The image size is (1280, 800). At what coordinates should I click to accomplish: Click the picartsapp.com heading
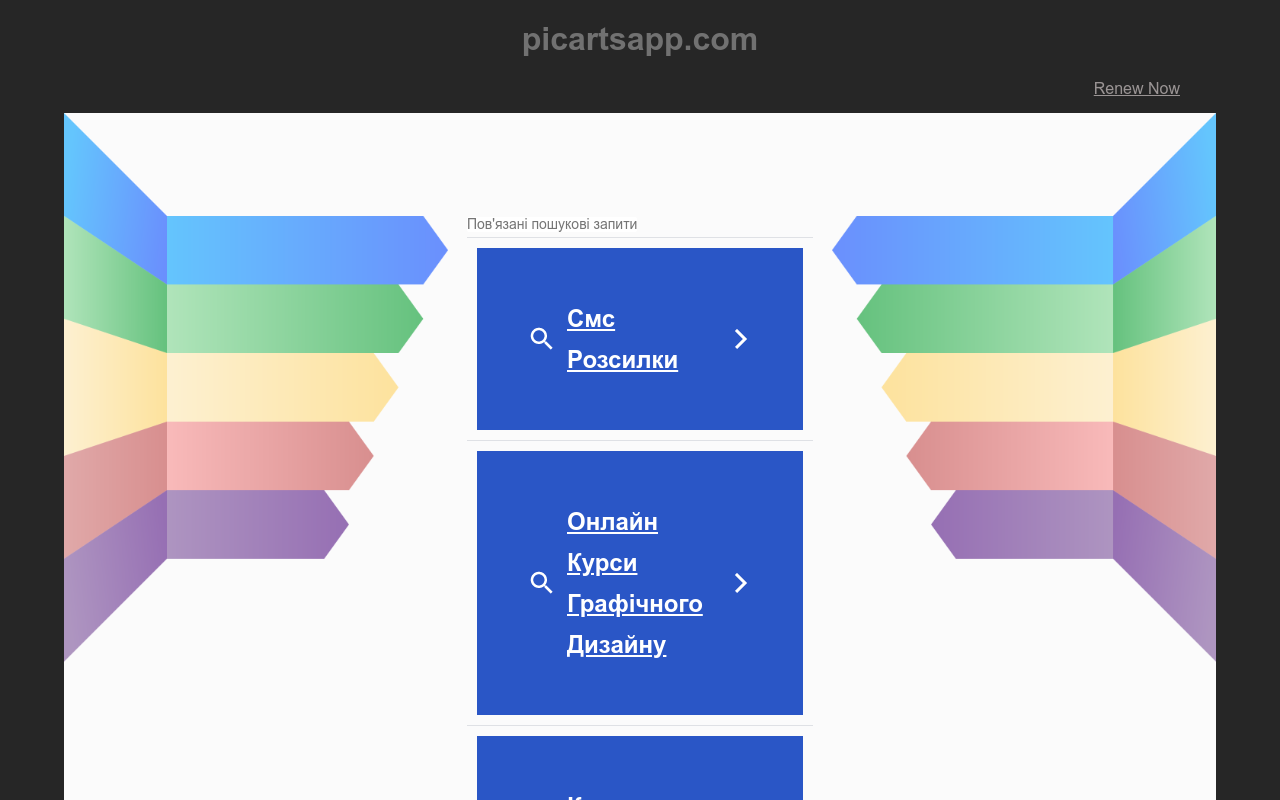[640, 39]
